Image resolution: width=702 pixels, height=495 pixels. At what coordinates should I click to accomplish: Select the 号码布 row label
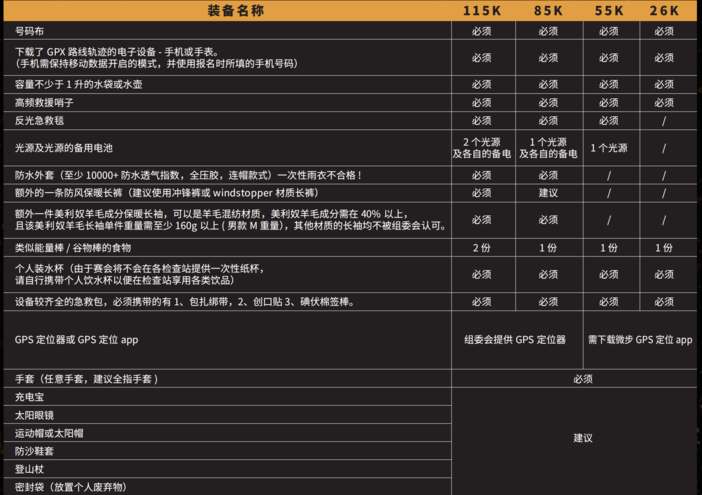(30, 31)
